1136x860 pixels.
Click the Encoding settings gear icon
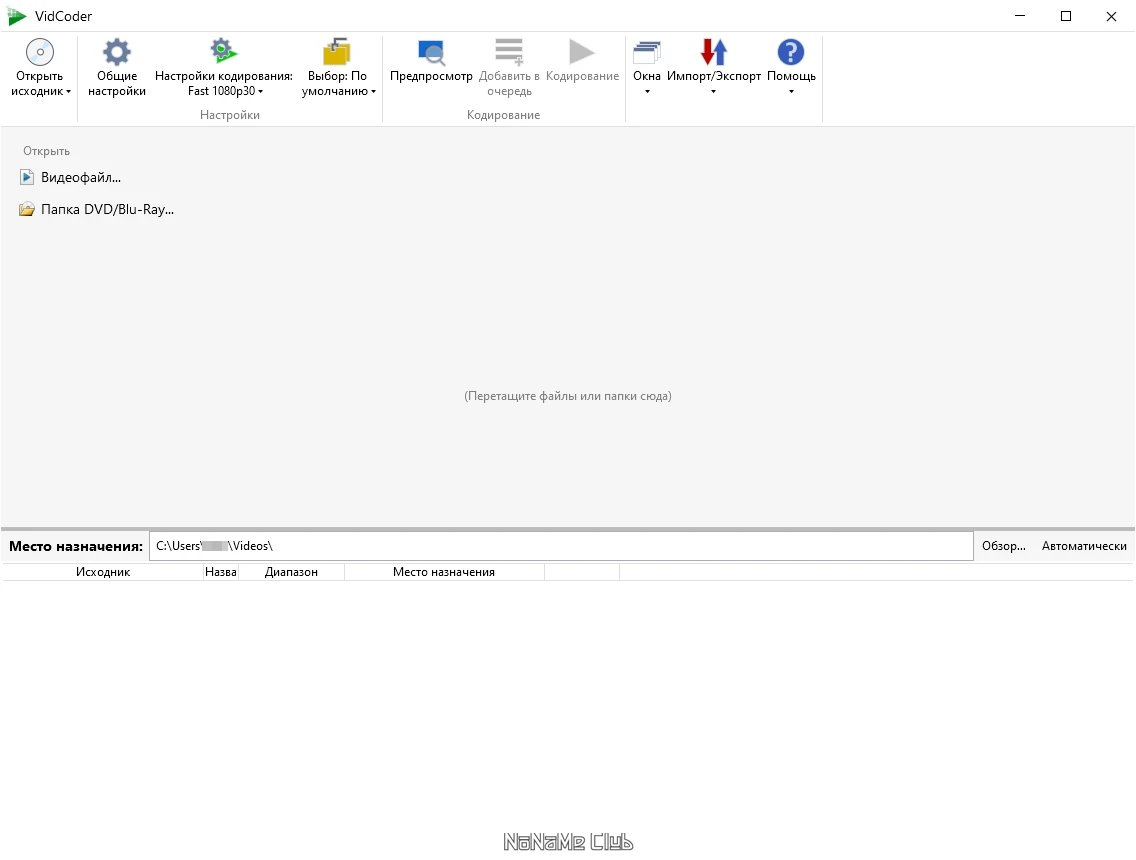pyautogui.click(x=223, y=51)
